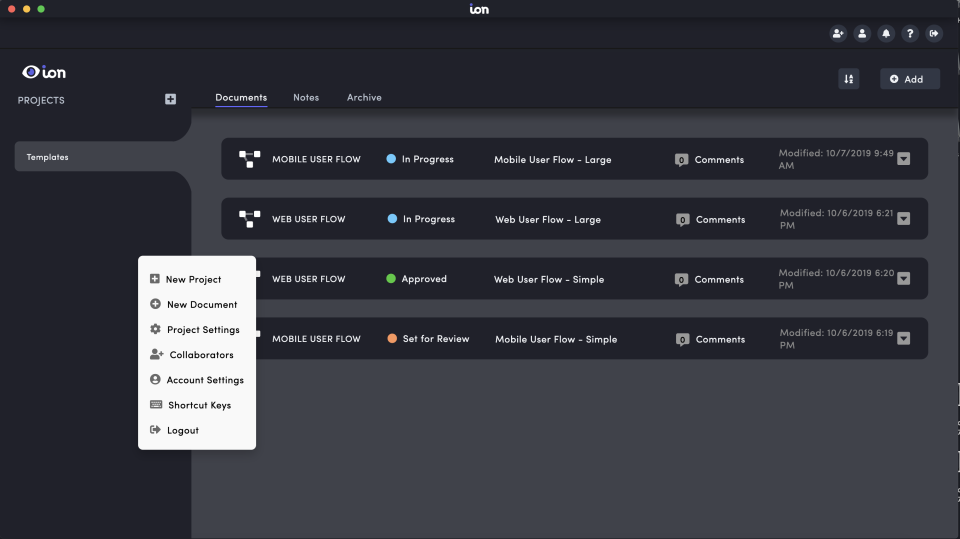Click Comments on Mobile User Flow Simple
Image resolution: width=960 pixels, height=539 pixels.
point(711,339)
